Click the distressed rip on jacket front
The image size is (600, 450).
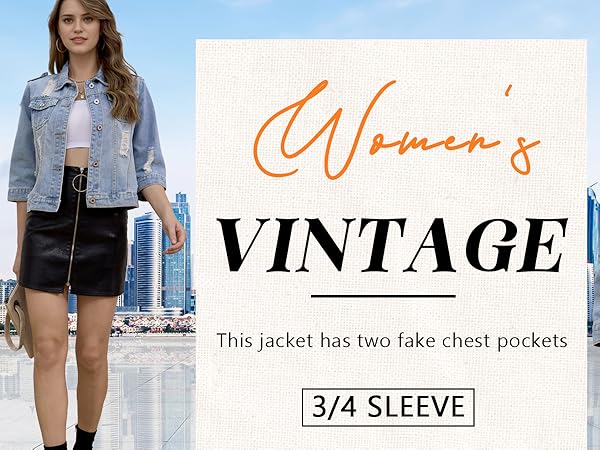[x=125, y=142]
